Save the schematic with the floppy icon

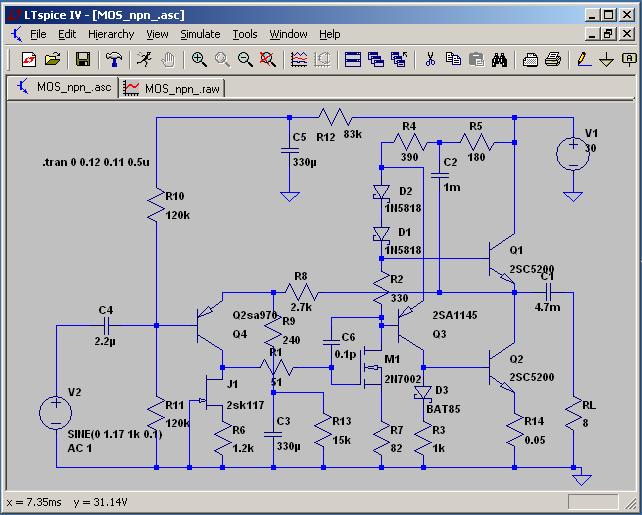click(x=83, y=60)
